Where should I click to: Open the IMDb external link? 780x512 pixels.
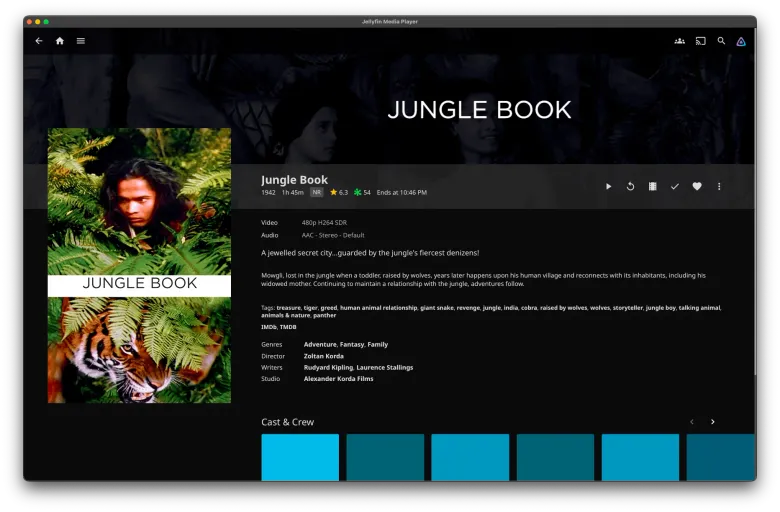pyautogui.click(x=269, y=327)
